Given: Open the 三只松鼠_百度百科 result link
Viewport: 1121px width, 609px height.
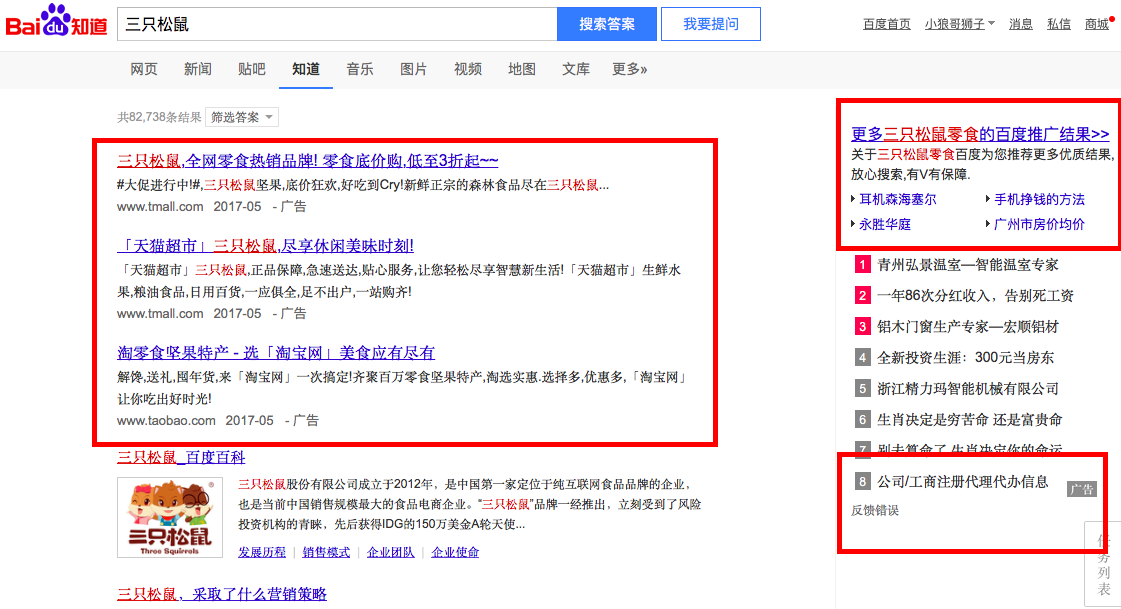Looking at the screenshot, I should pyautogui.click(x=181, y=457).
